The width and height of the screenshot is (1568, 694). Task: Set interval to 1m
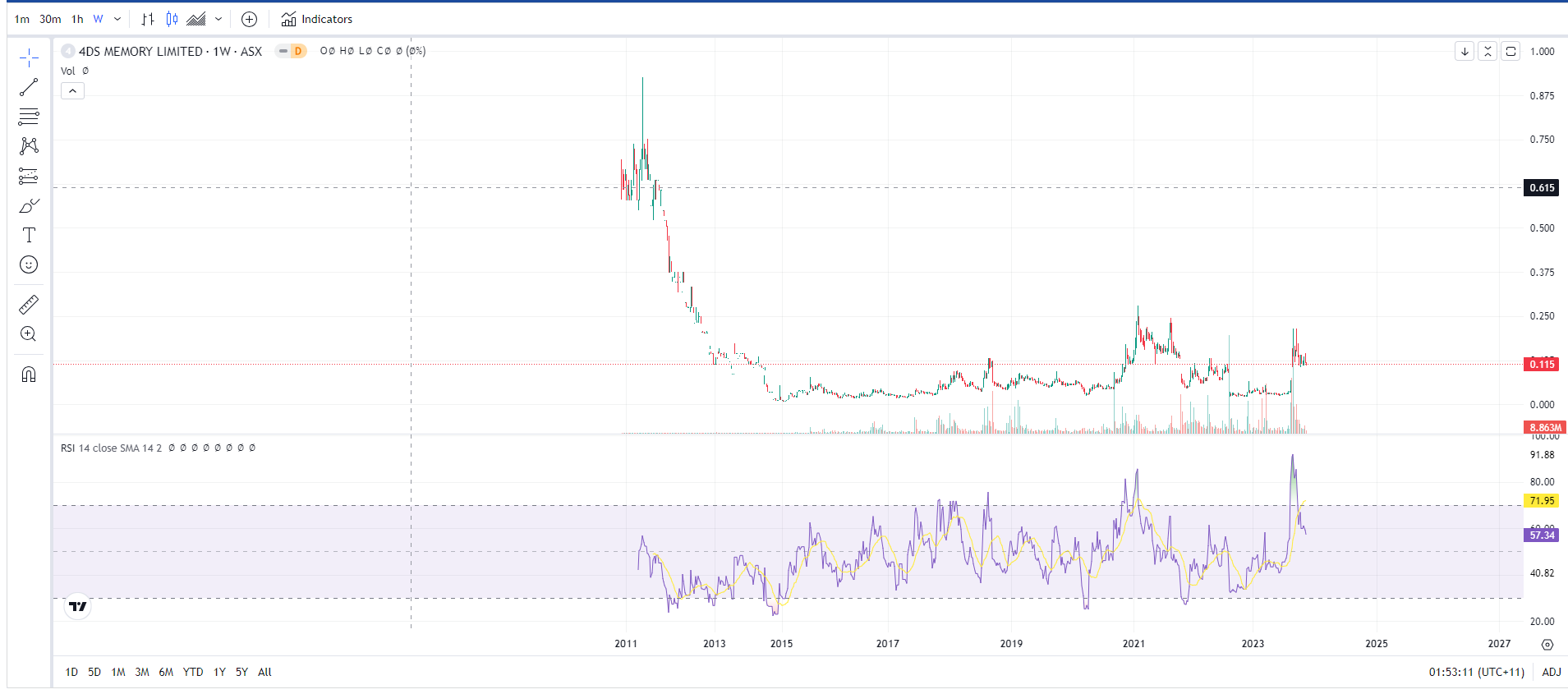(22, 19)
